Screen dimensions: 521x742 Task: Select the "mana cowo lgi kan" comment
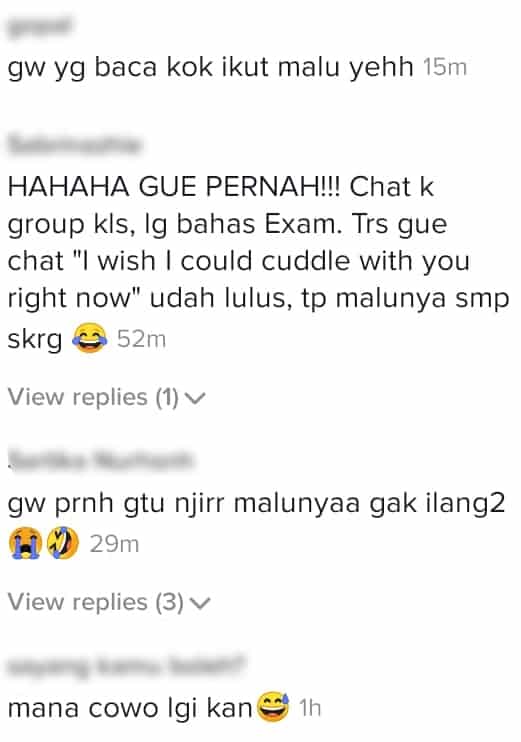(130, 708)
